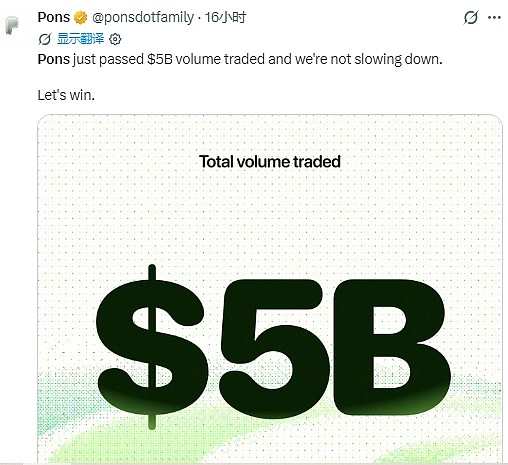Click the 16小时 post timestamp

[225, 17]
